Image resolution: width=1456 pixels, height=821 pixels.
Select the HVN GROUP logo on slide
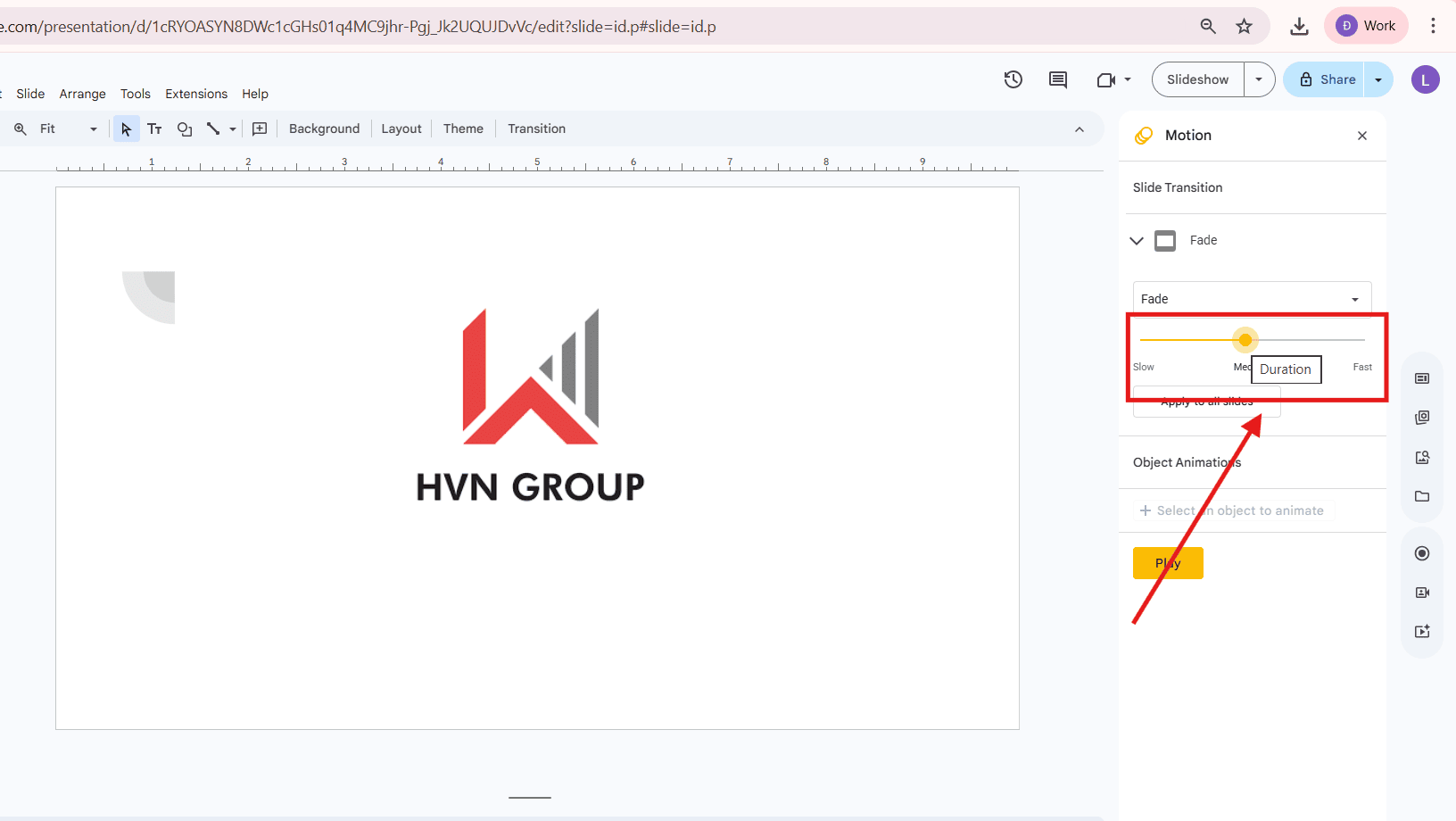click(531, 407)
